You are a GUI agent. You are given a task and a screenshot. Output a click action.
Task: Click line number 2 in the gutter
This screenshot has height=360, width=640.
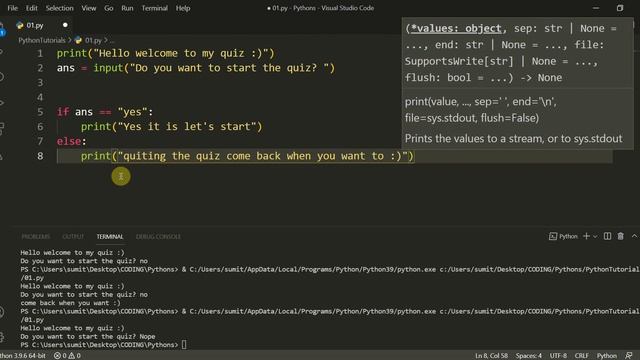click(40, 68)
